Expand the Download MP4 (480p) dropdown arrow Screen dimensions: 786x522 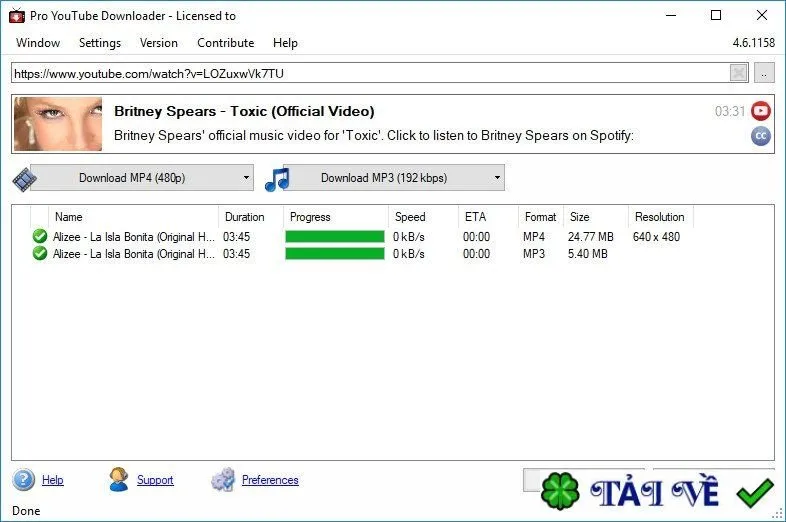point(246,178)
